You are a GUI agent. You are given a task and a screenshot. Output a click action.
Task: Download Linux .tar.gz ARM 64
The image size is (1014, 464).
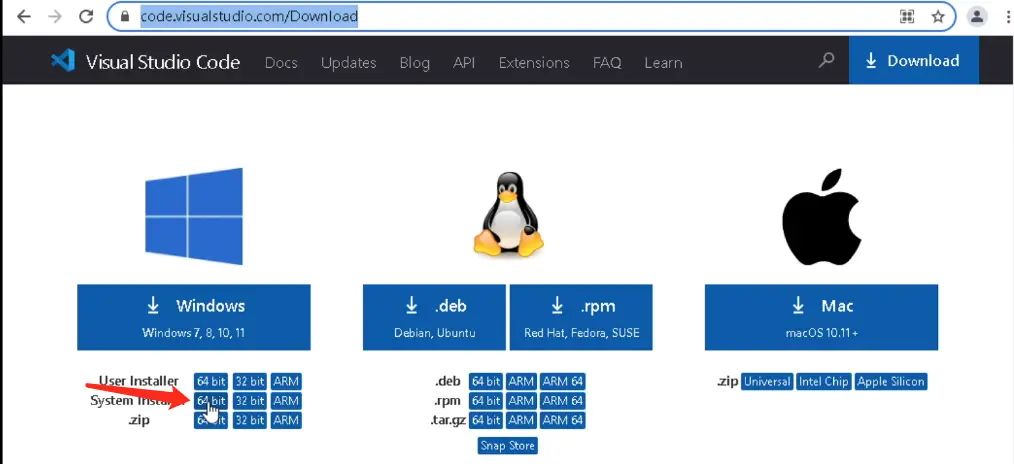[x=563, y=420]
